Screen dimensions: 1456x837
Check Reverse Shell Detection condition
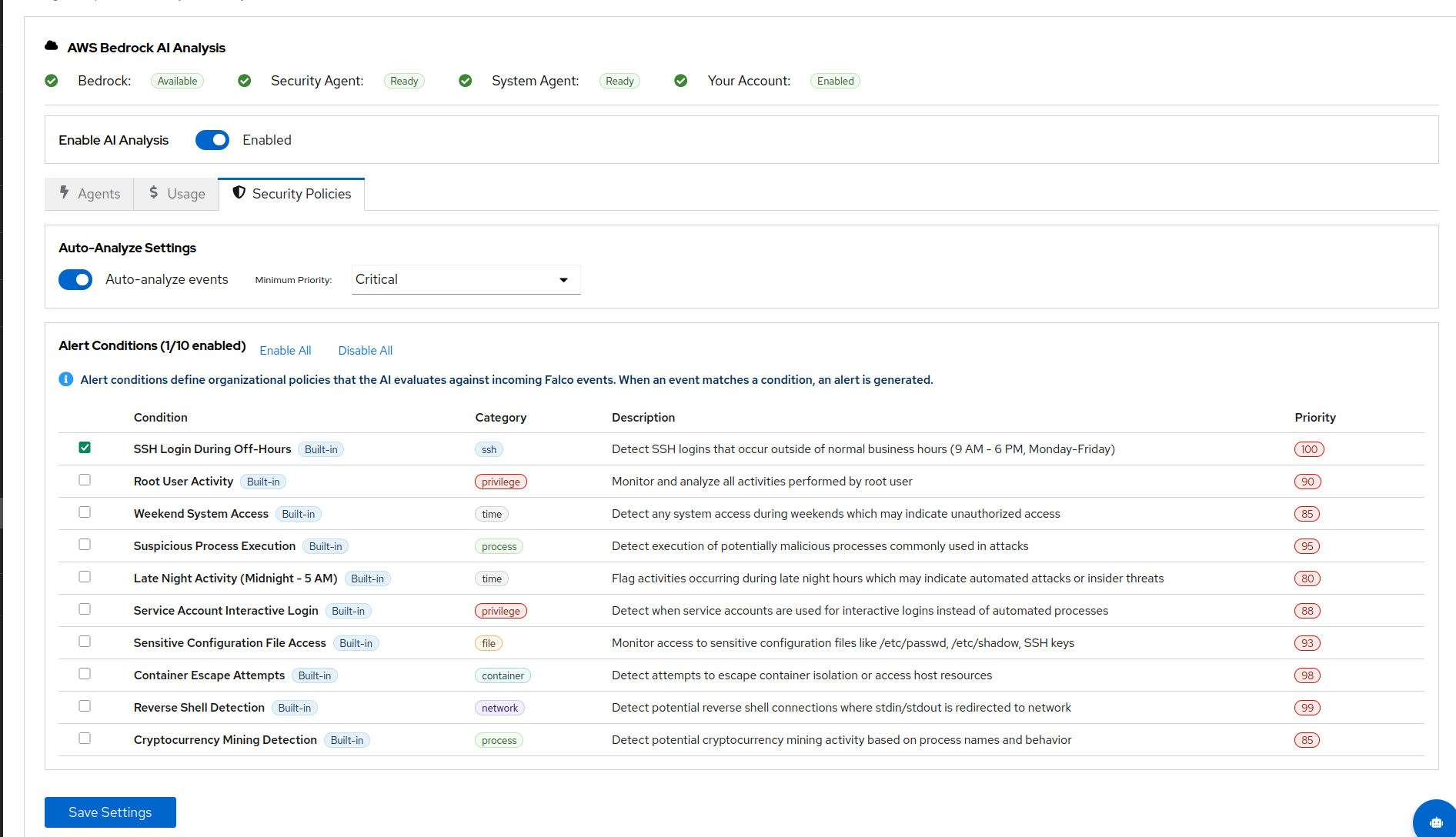(85, 706)
